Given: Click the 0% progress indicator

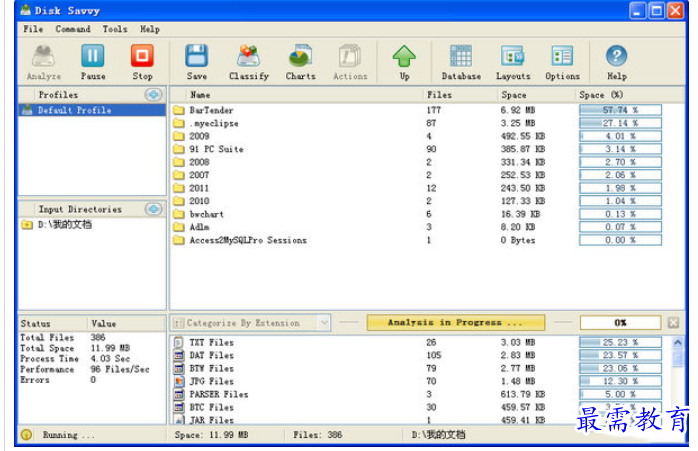Looking at the screenshot, I should [x=620, y=322].
